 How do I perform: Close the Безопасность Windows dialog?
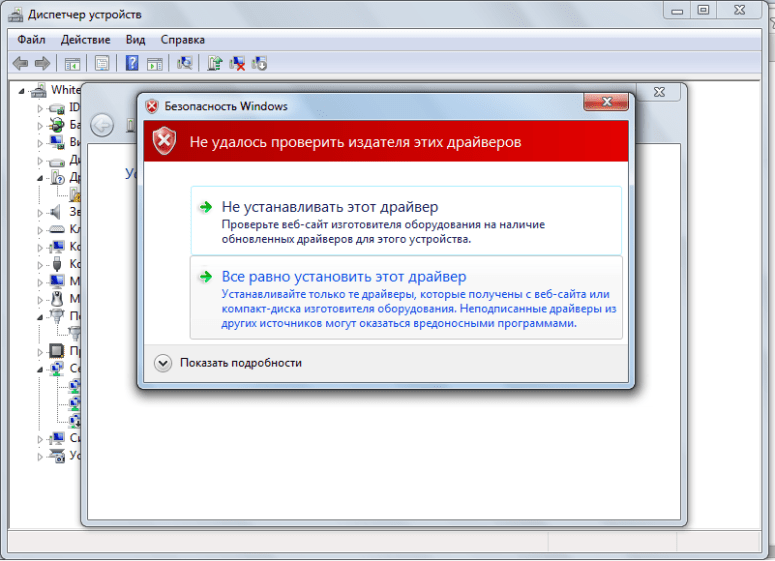click(606, 102)
